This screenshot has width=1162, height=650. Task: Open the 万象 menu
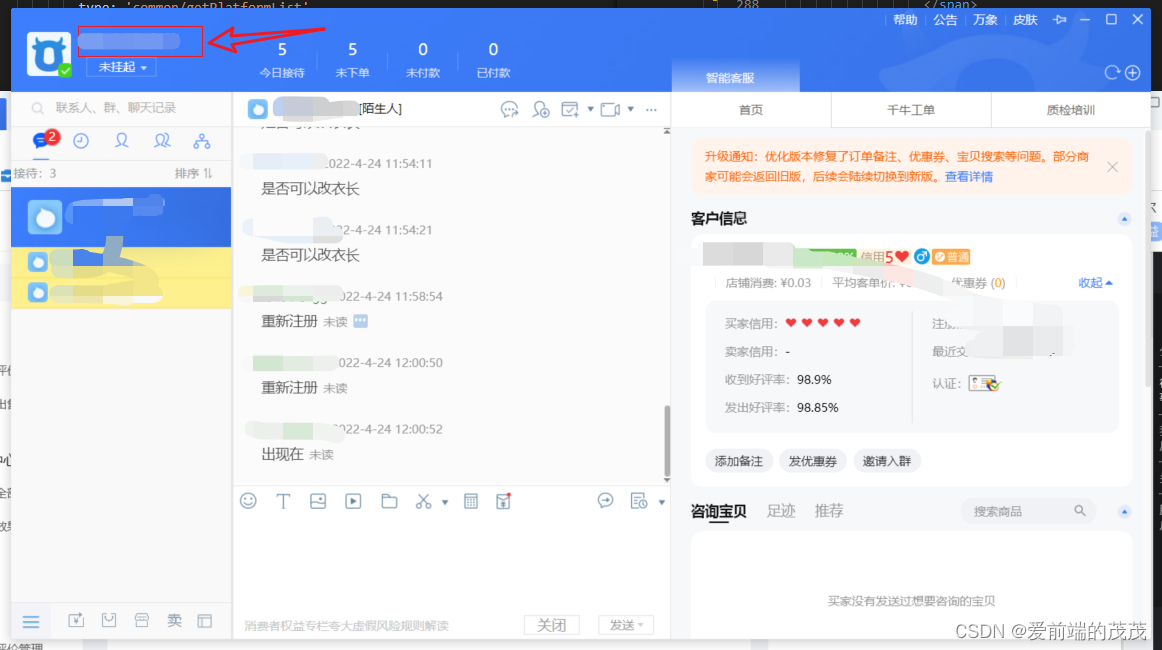tap(985, 20)
